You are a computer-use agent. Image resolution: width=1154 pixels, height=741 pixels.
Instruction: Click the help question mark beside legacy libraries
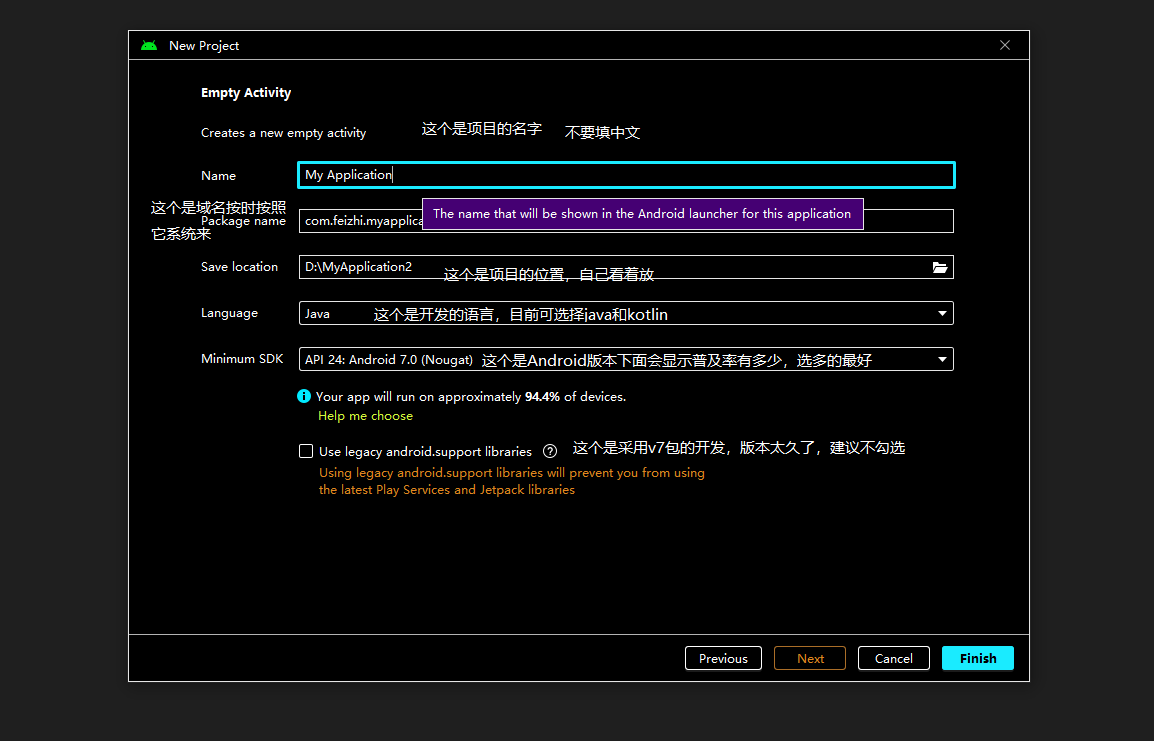coord(550,451)
